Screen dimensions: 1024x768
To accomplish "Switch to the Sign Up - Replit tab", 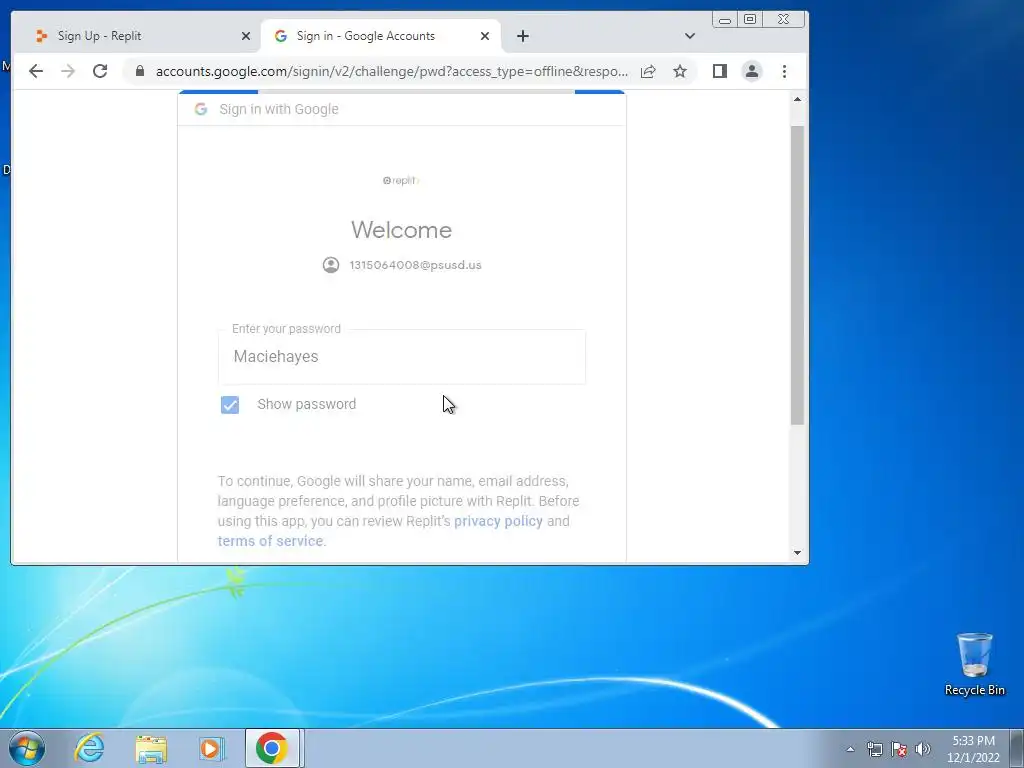I will [x=134, y=36].
